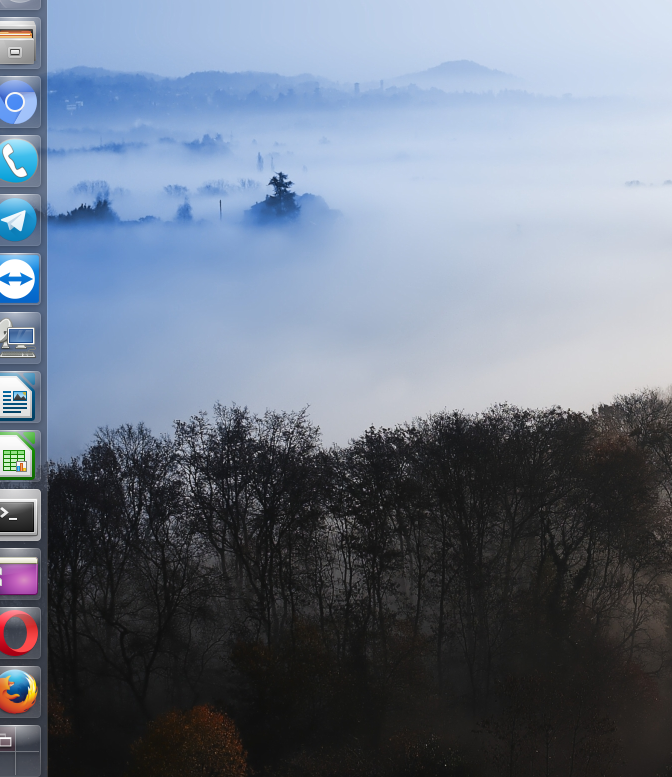
Task: Launch LibreOffice Writer
Action: (17, 397)
